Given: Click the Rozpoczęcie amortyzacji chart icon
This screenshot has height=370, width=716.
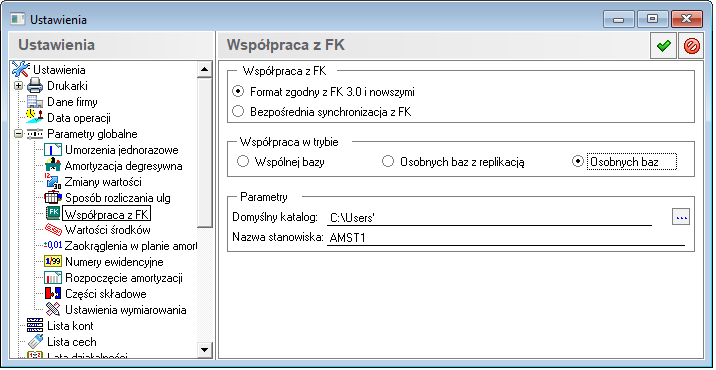Looking at the screenshot, I should click(53, 278).
